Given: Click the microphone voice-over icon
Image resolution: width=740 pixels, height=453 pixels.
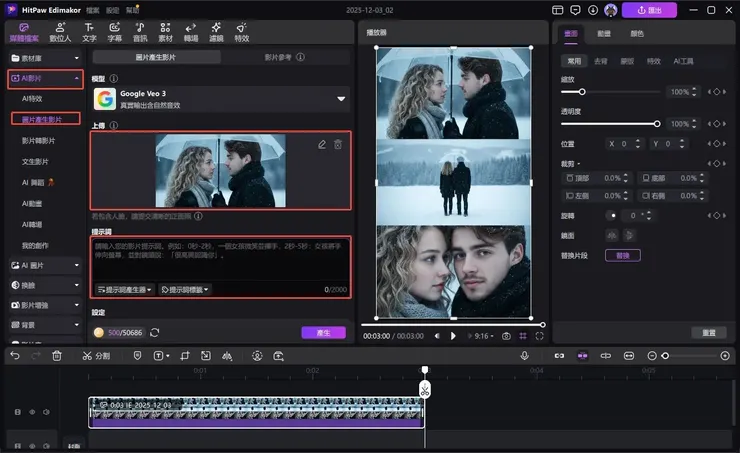Looking at the screenshot, I should pyautogui.click(x=524, y=356).
